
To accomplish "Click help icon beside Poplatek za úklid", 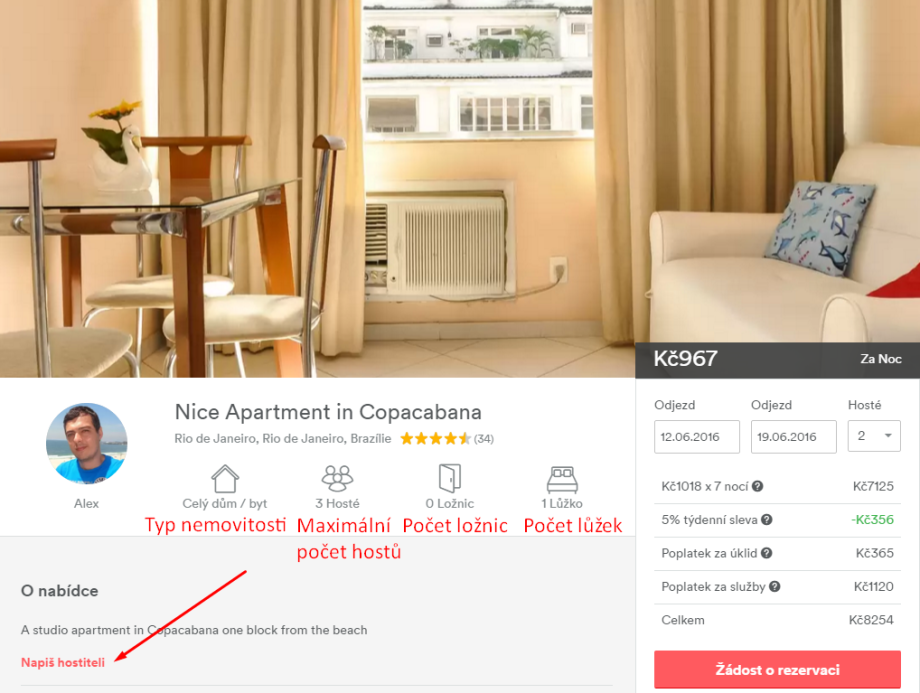I will coord(766,553).
